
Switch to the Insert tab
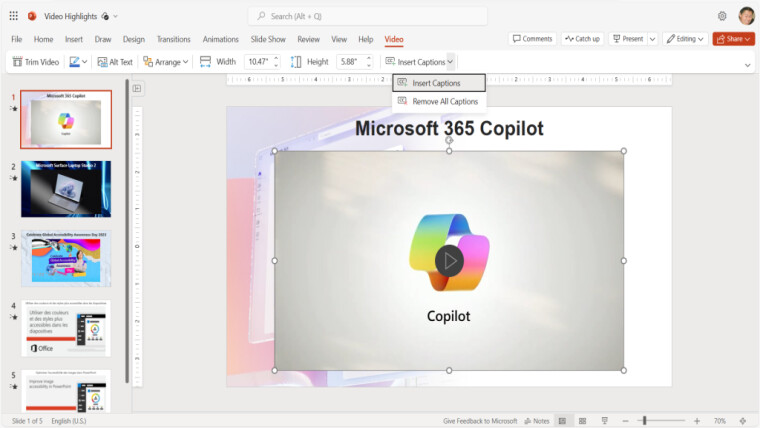[74, 39]
